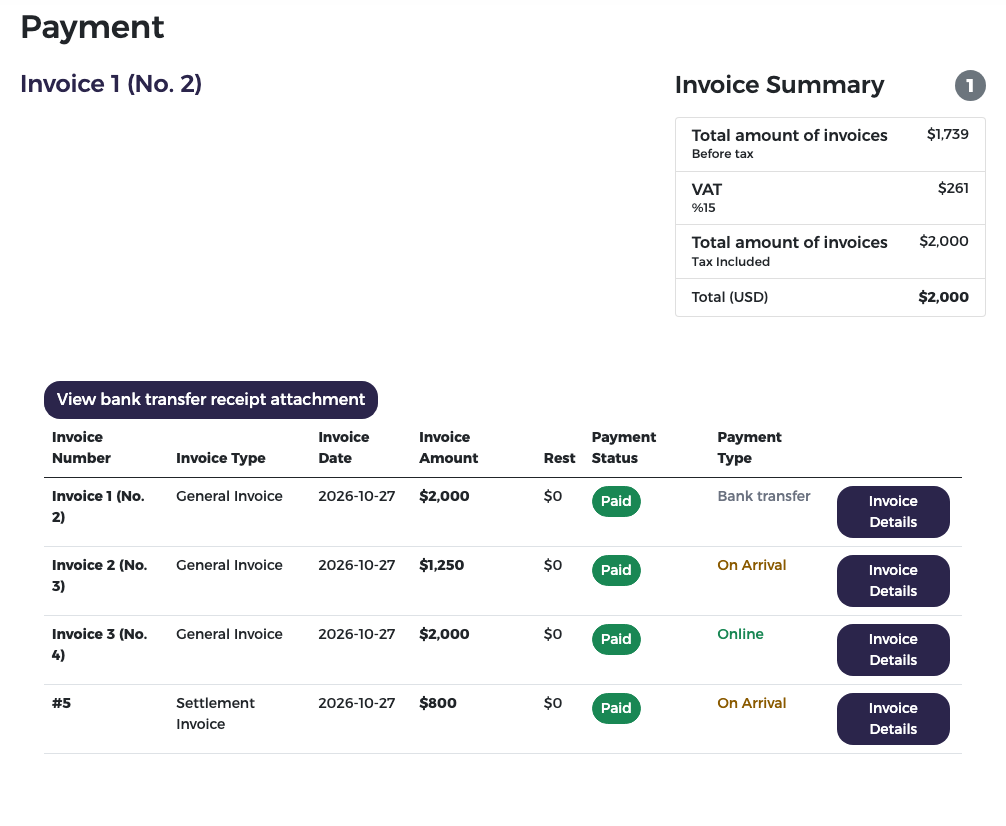This screenshot has width=1006, height=826.
Task: Click the 'Invoice Number' column header
Action: (81, 447)
